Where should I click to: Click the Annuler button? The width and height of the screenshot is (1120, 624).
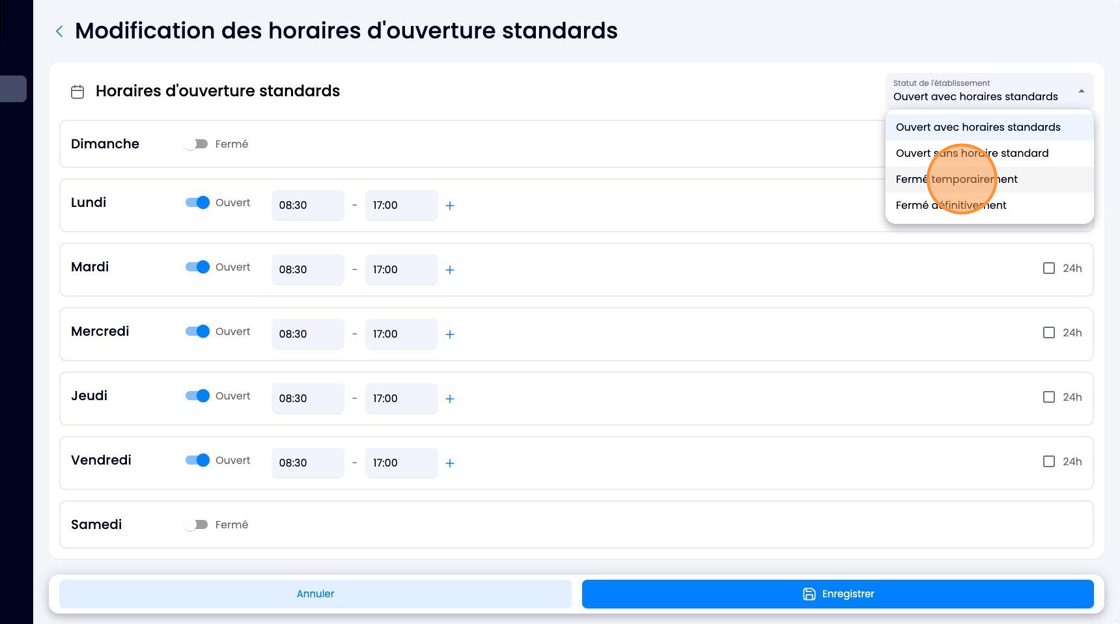click(x=315, y=594)
